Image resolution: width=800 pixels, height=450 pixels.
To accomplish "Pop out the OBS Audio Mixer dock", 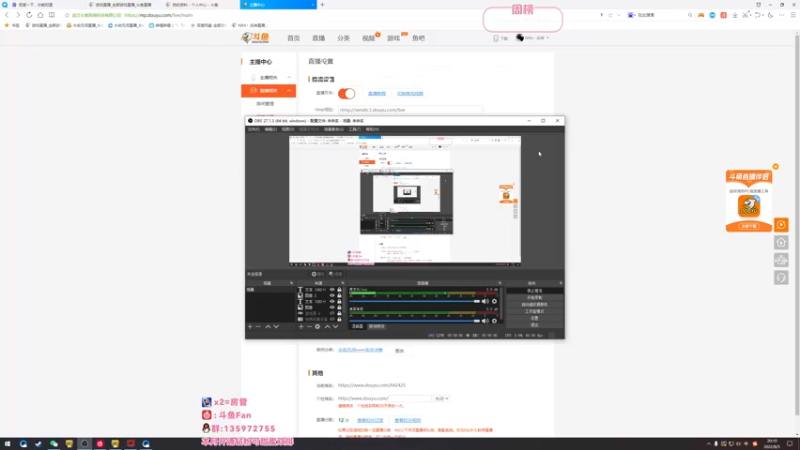I will click(500, 283).
